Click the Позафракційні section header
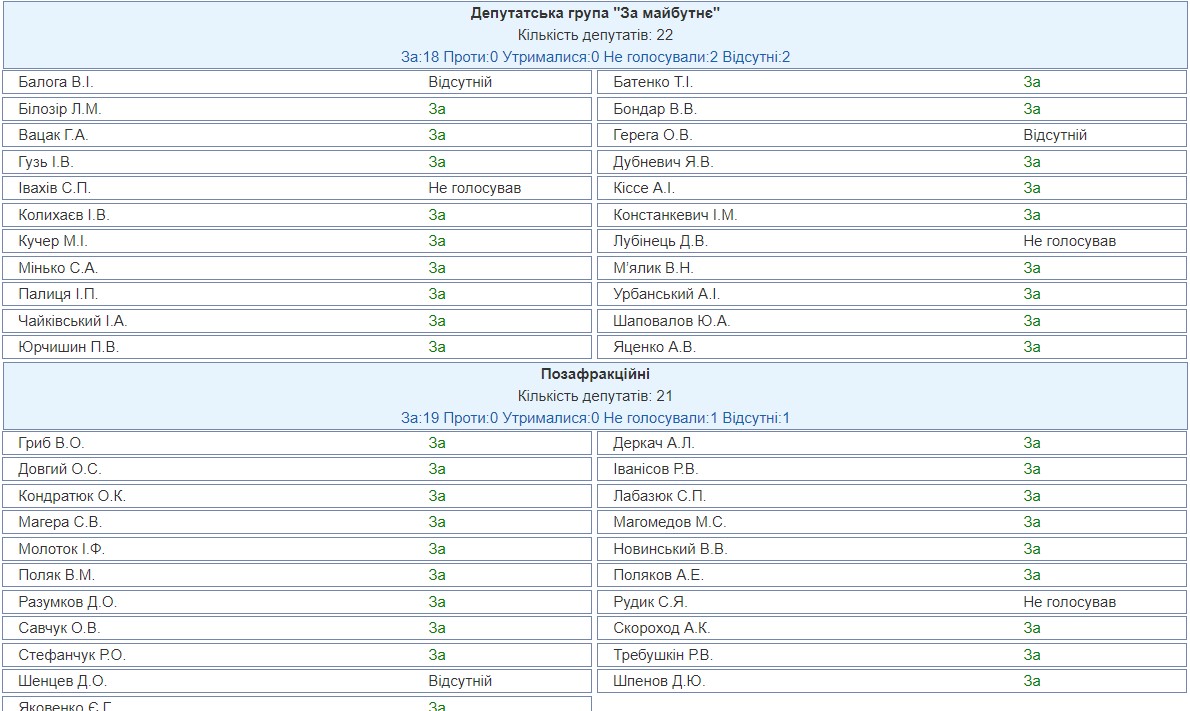1190x711 pixels. 595,374
